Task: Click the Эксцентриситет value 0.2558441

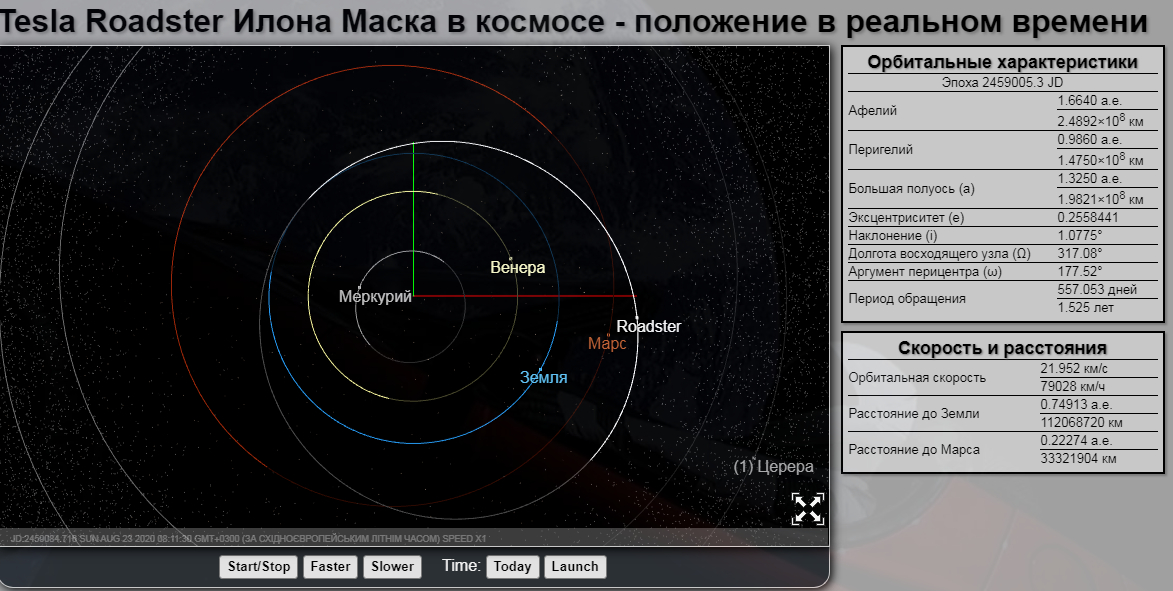Action: [1087, 217]
